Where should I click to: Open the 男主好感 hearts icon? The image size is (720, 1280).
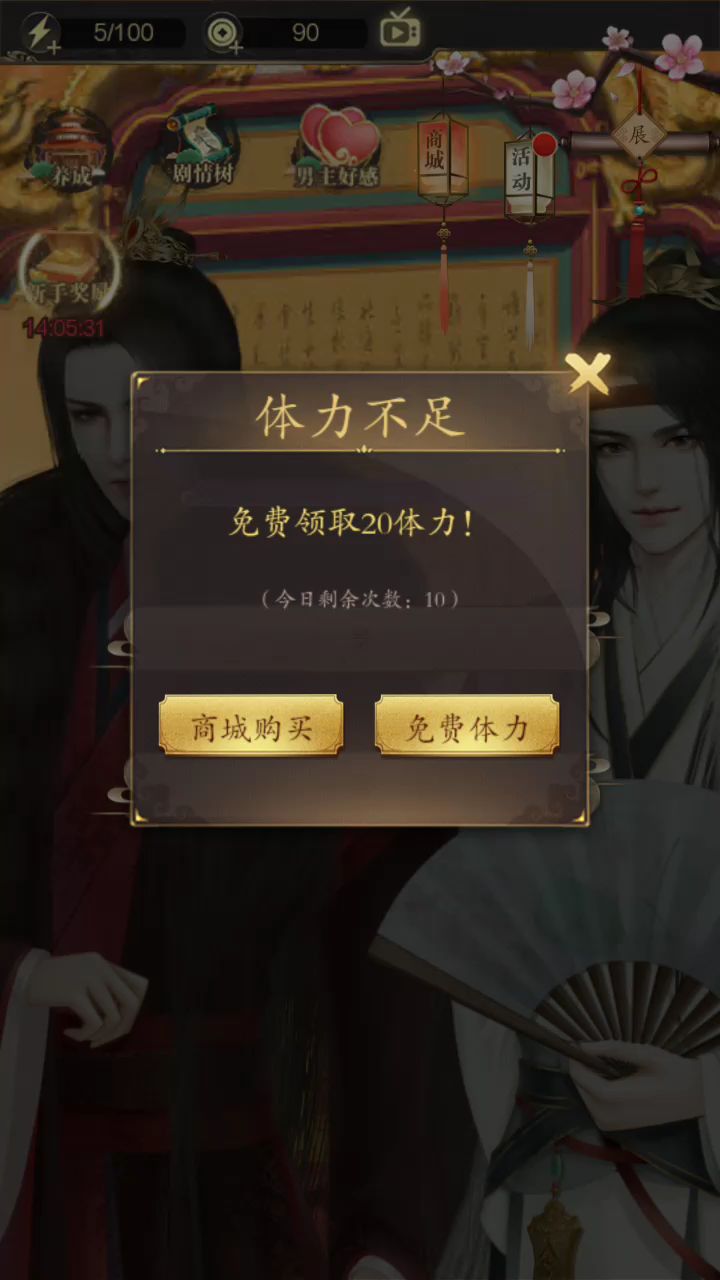338,147
